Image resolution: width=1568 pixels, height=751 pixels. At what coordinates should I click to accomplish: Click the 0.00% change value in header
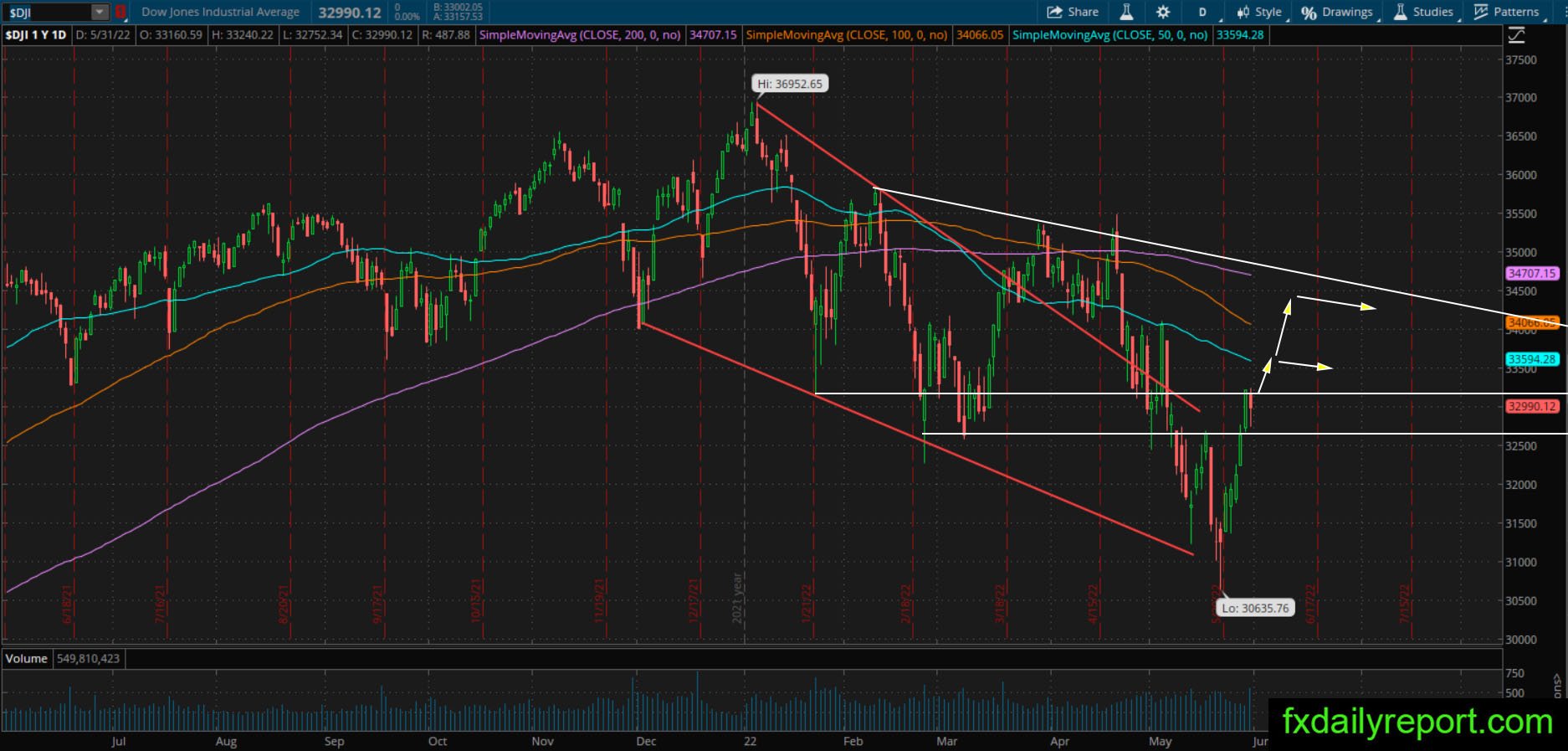(407, 17)
